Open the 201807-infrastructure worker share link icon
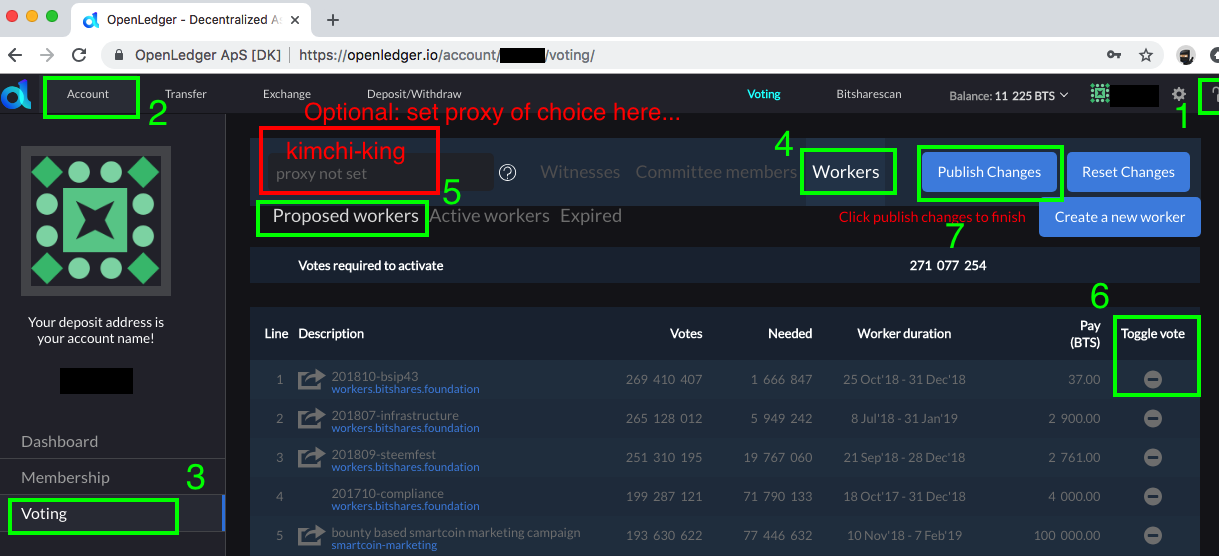The image size is (1219, 556). click(x=312, y=419)
